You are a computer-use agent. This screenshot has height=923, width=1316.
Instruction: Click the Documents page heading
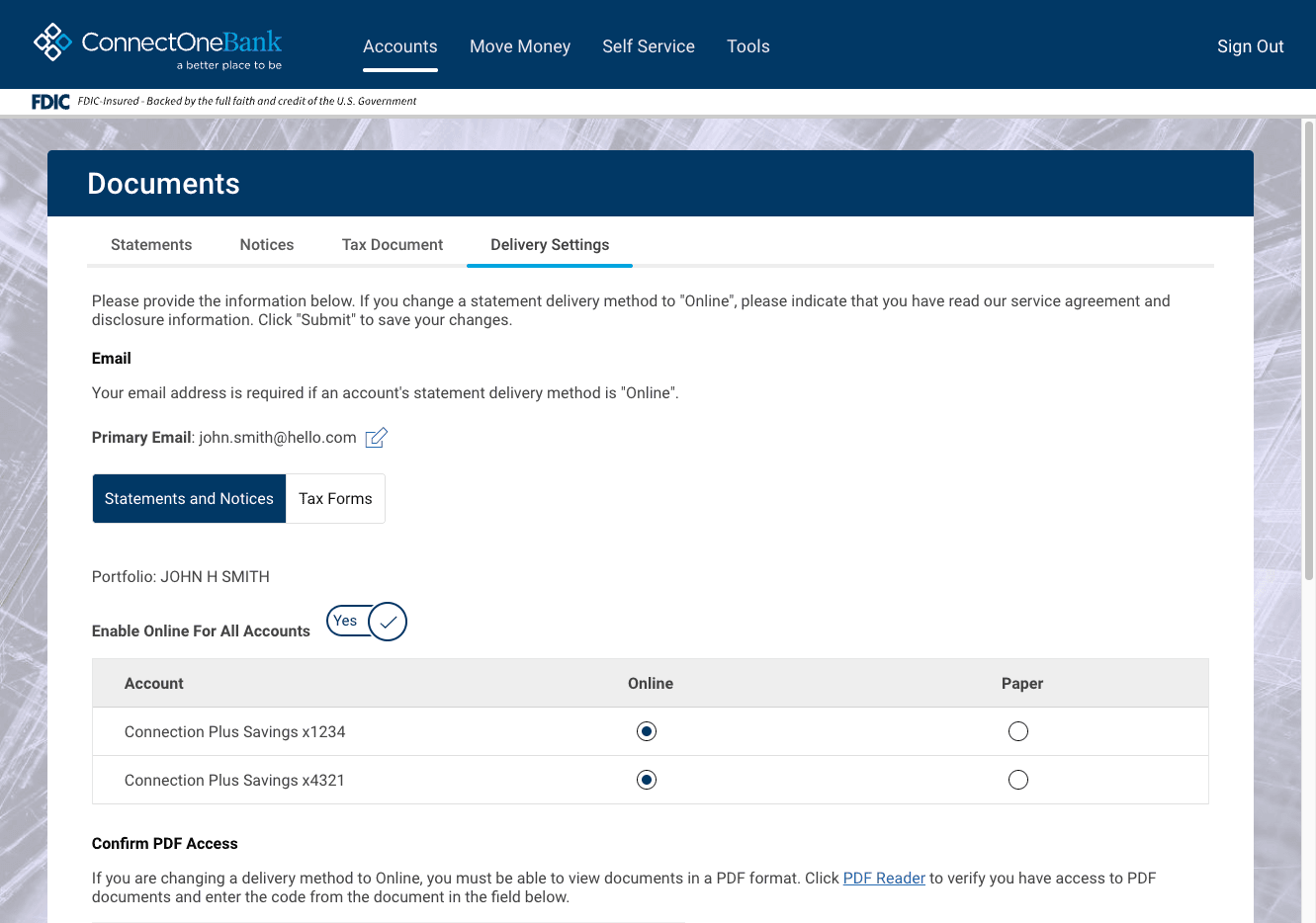point(164,184)
